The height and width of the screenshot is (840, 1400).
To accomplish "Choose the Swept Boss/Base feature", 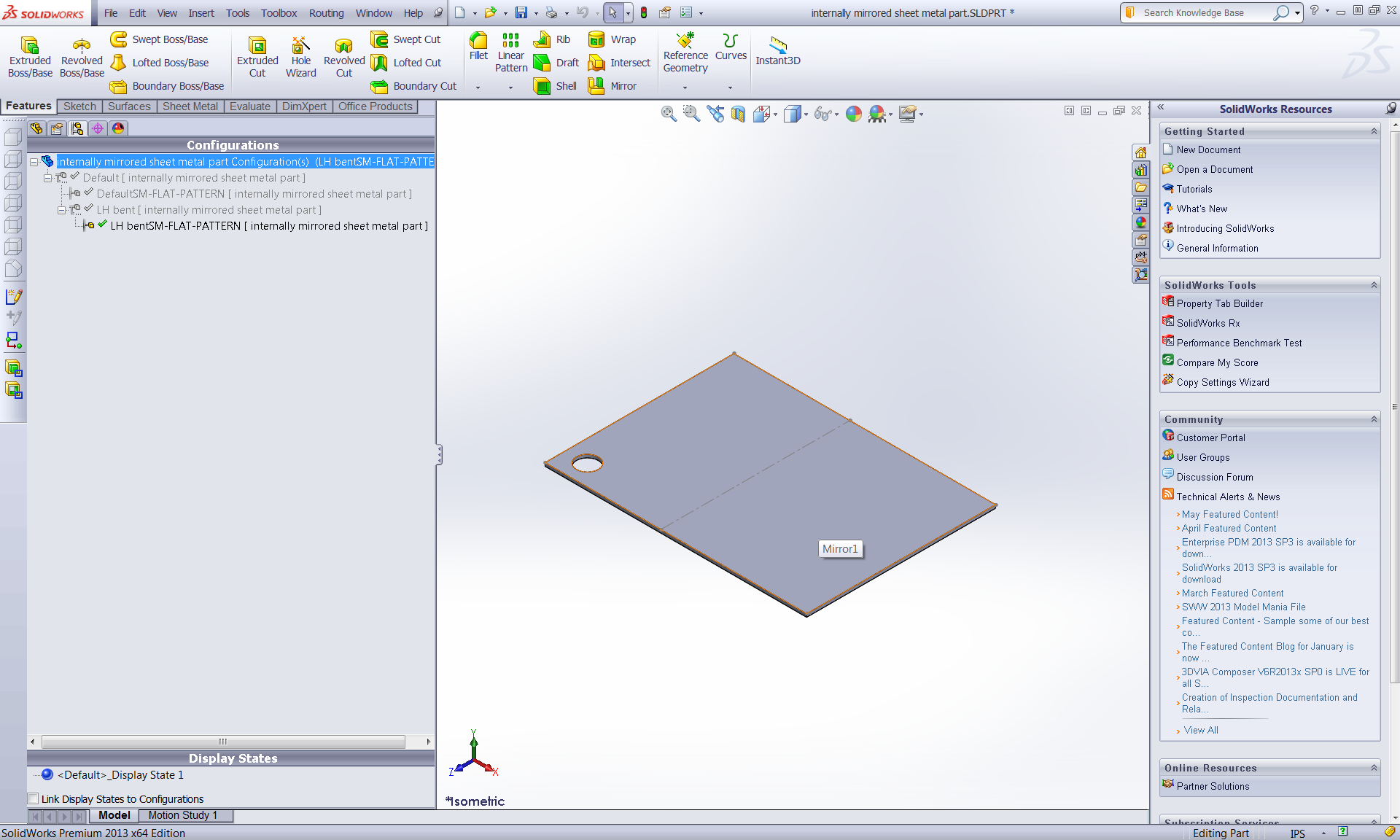I will click(160, 39).
